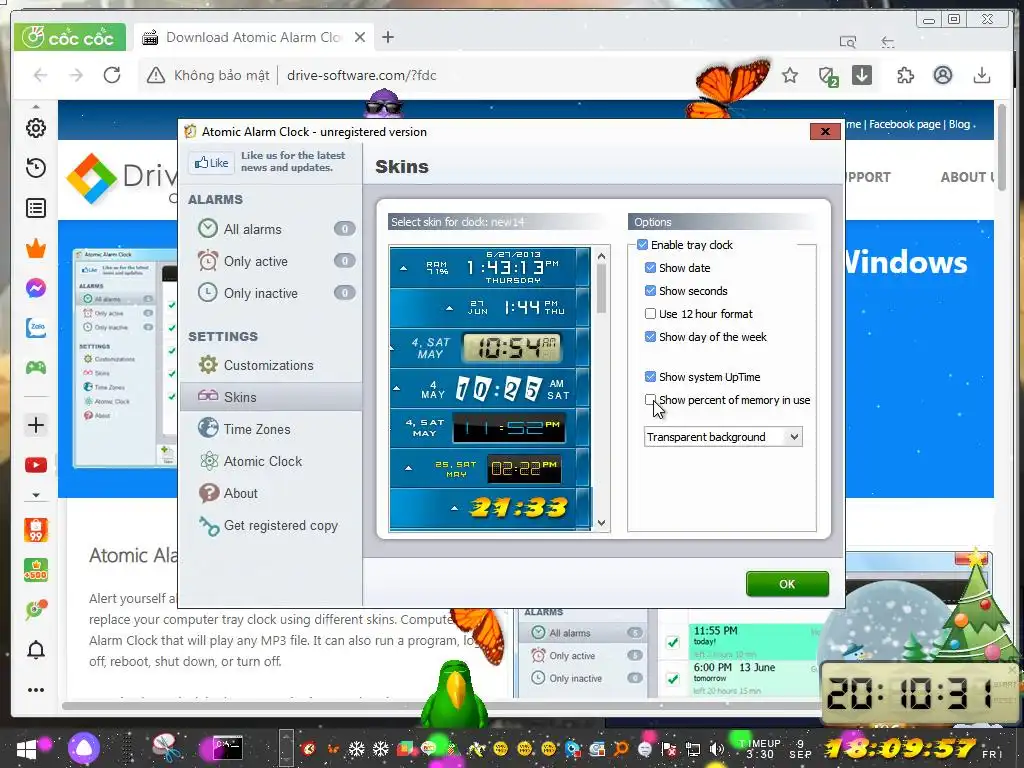Image resolution: width=1024 pixels, height=768 pixels.
Task: Uncheck Show day of the week
Action: [x=650, y=337]
